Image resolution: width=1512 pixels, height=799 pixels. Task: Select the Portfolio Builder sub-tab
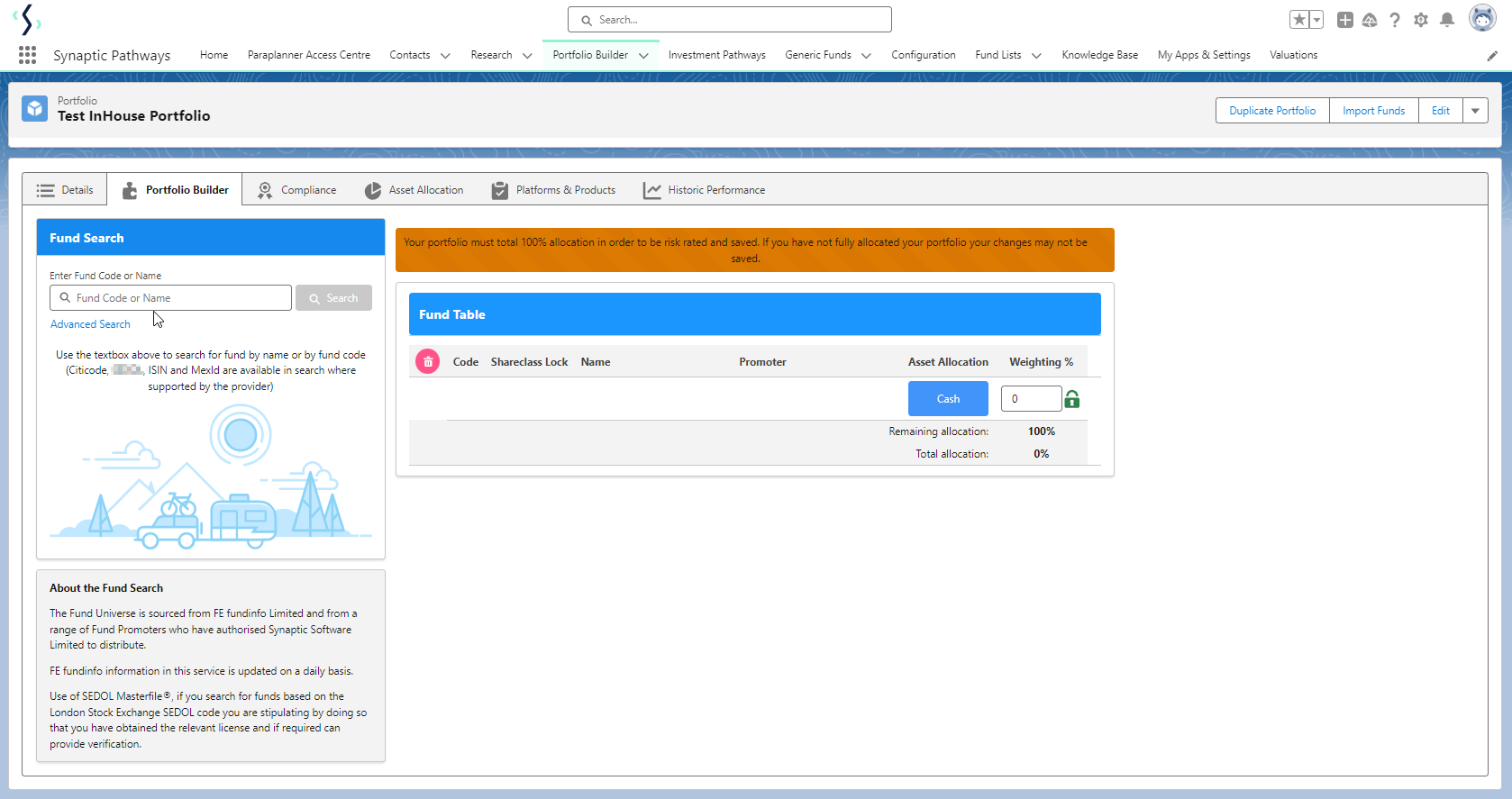click(x=175, y=190)
